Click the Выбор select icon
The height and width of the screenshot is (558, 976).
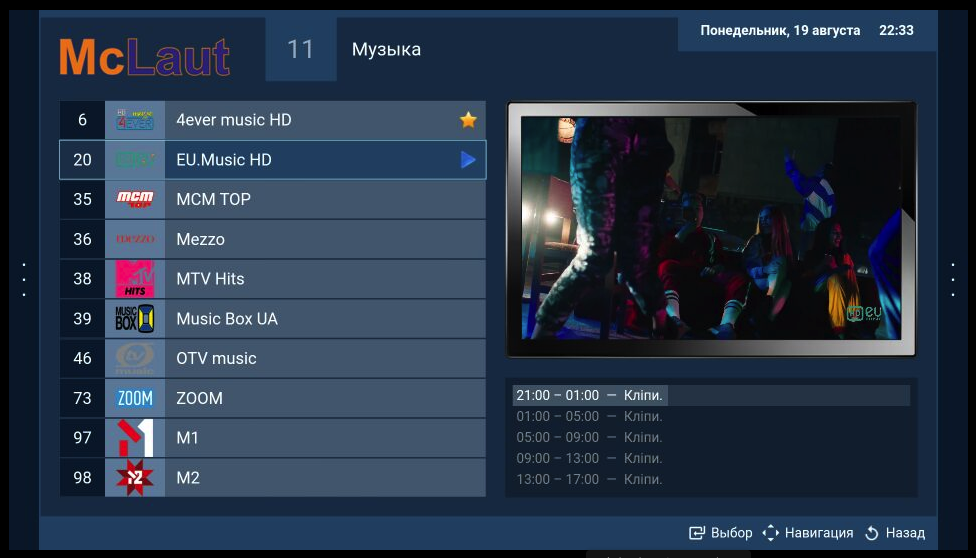pos(697,533)
